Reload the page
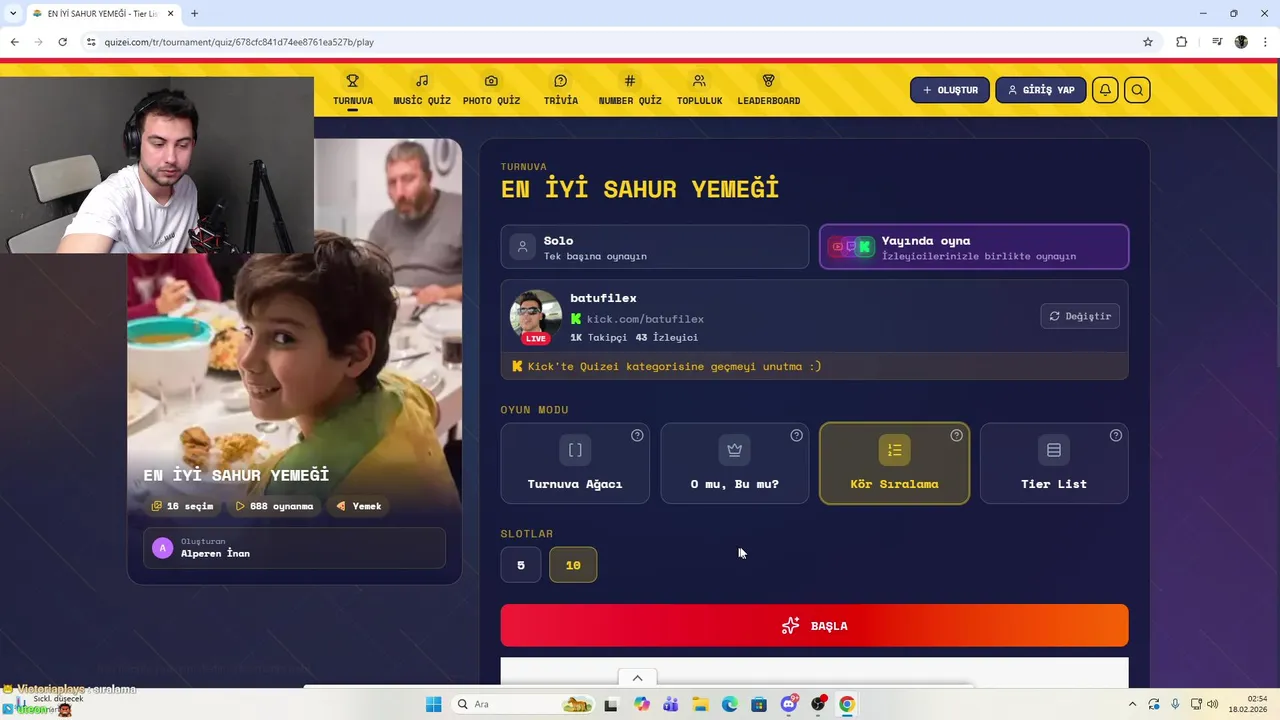Viewport: 1280px width, 720px height. pyautogui.click(x=62, y=42)
